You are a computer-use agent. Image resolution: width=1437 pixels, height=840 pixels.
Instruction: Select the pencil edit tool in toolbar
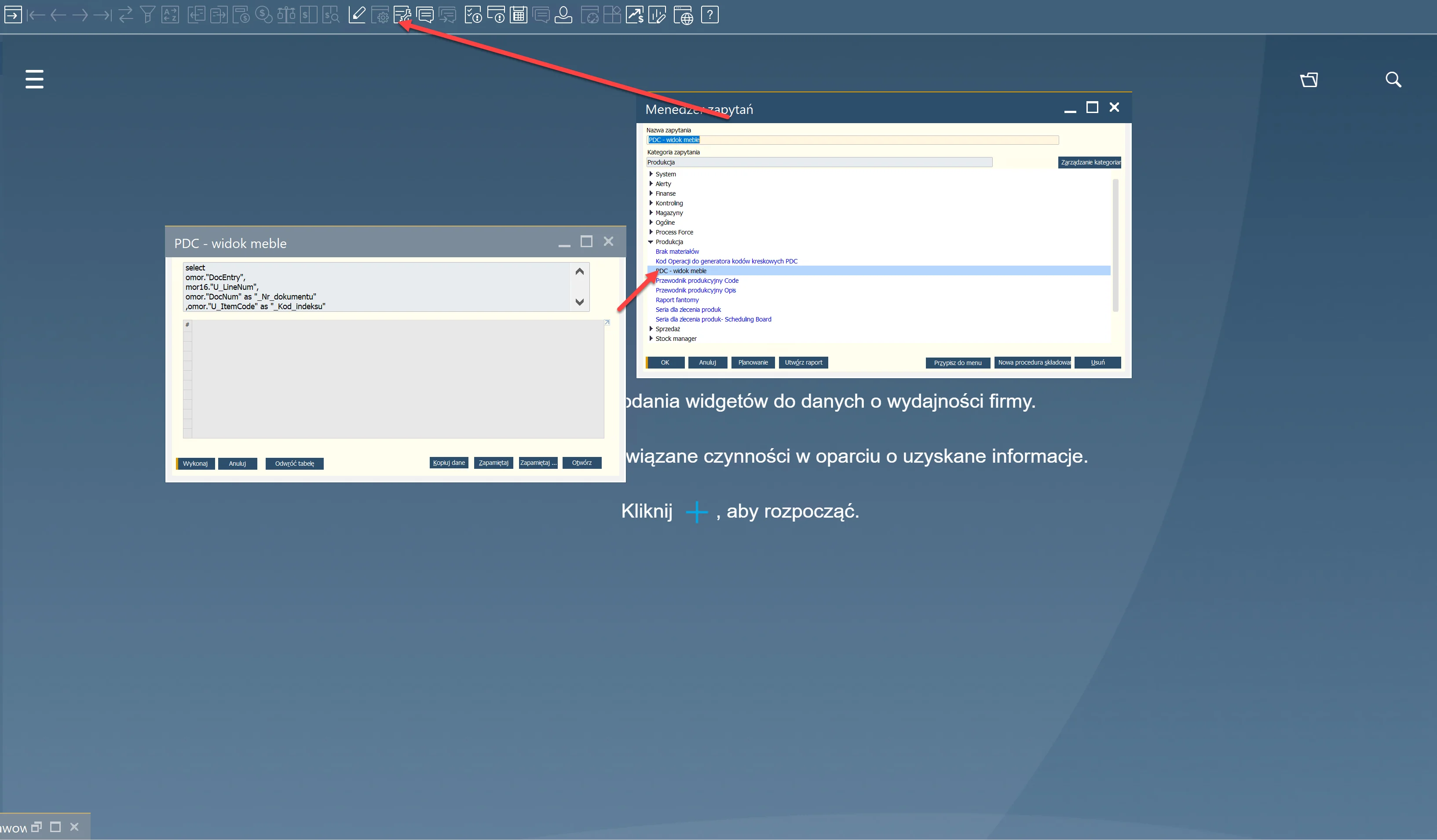click(357, 14)
